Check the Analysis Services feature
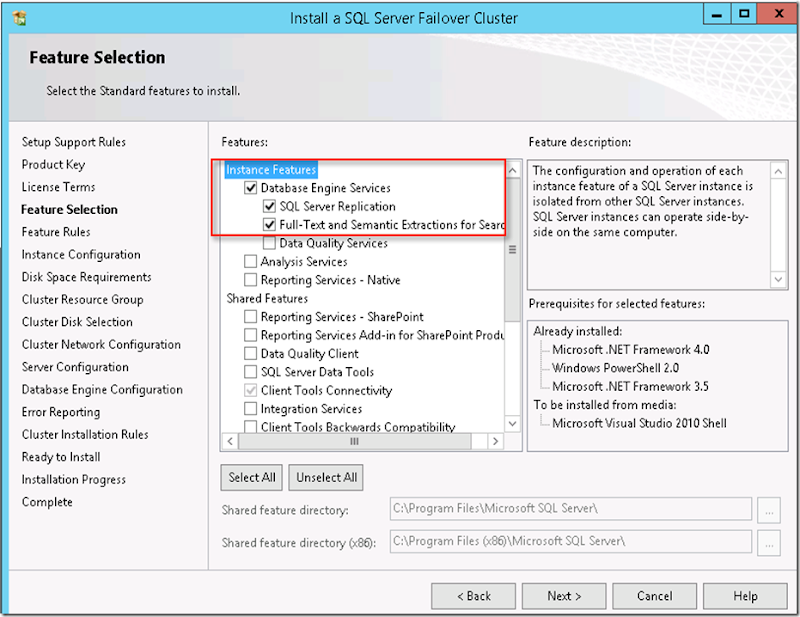 pyautogui.click(x=251, y=261)
